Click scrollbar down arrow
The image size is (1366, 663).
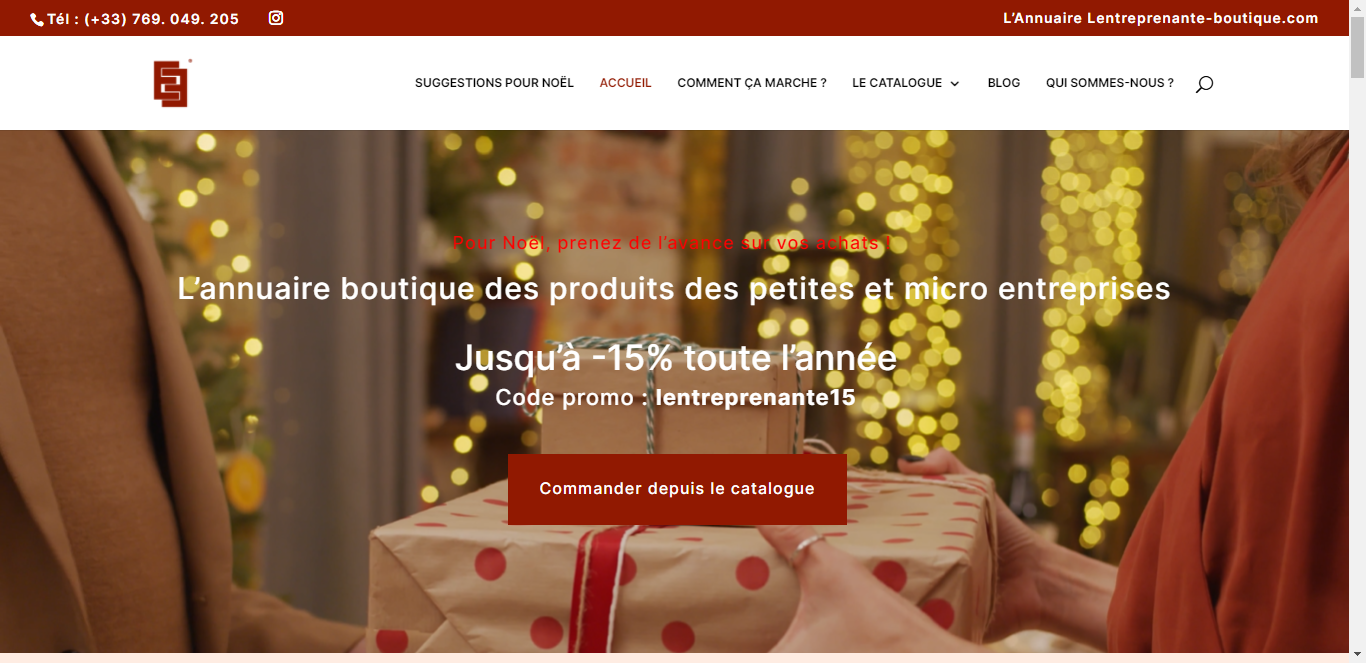pyautogui.click(x=1357, y=655)
